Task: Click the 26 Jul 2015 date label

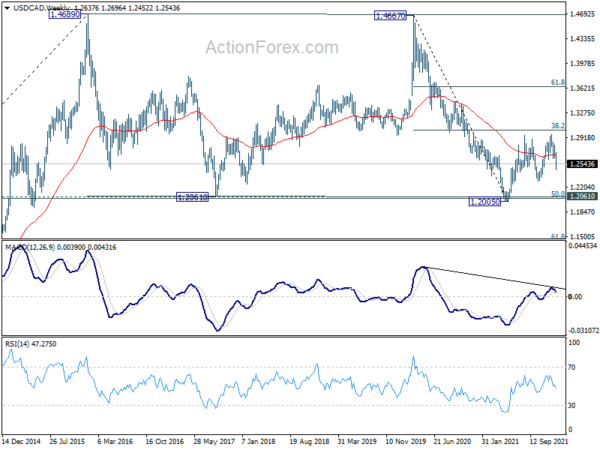Action: pyautogui.click(x=67, y=441)
